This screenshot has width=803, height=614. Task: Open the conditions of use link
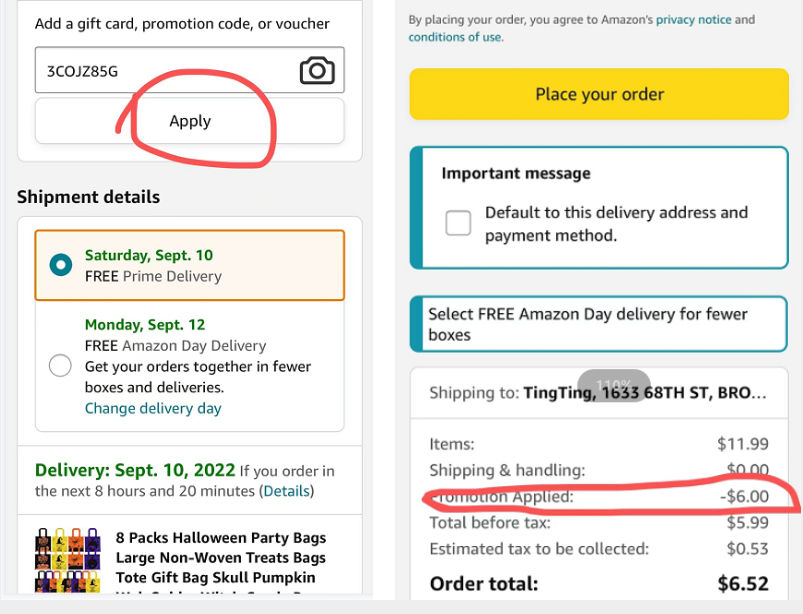[x=454, y=37]
